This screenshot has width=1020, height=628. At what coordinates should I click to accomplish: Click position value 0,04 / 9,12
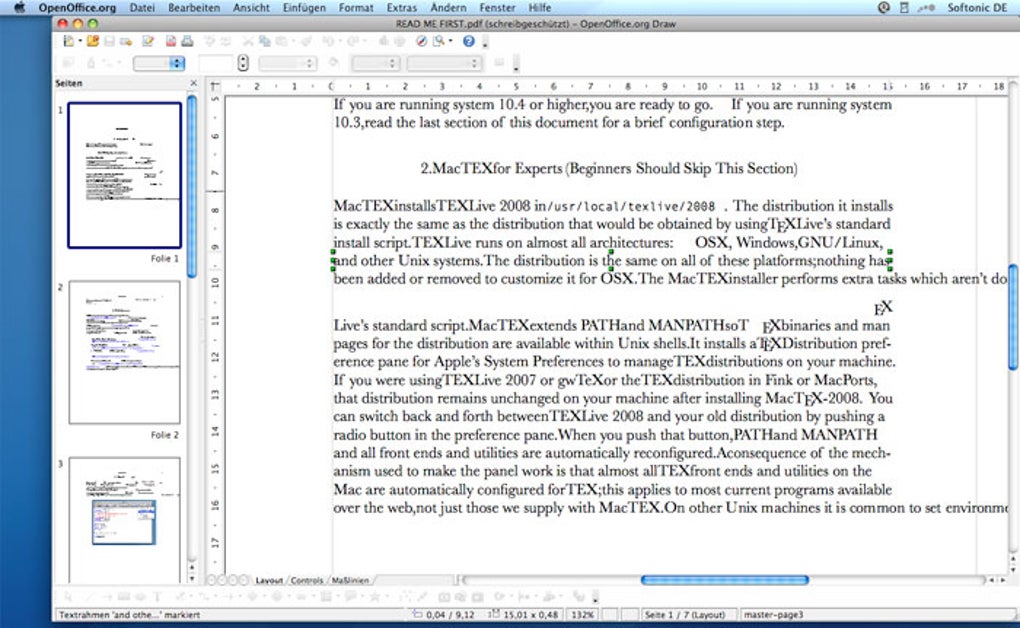(450, 614)
